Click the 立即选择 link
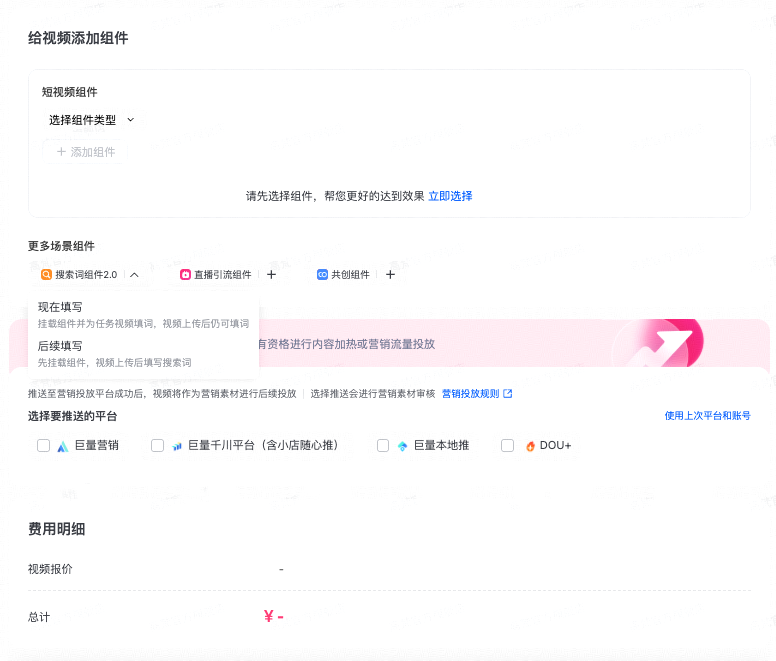This screenshot has height=661, width=776. coord(450,196)
